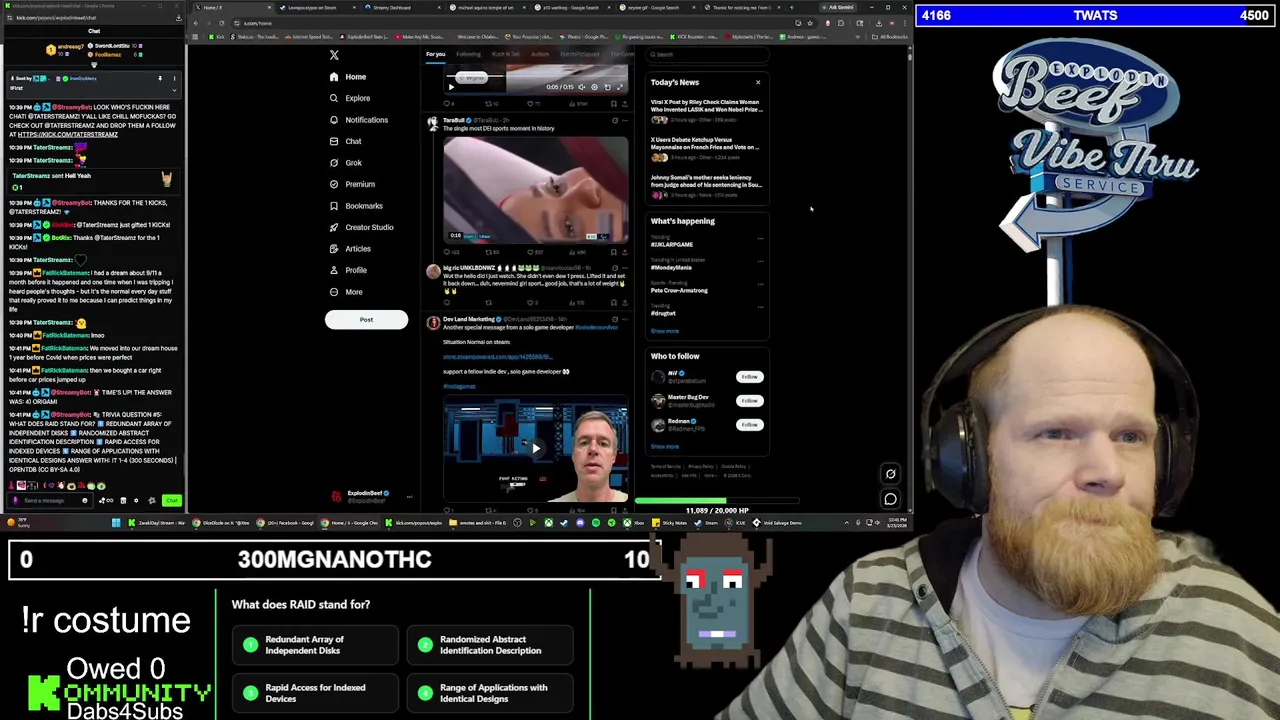Seek on the top video's progress bar
1280x720 pixels.
(535, 77)
